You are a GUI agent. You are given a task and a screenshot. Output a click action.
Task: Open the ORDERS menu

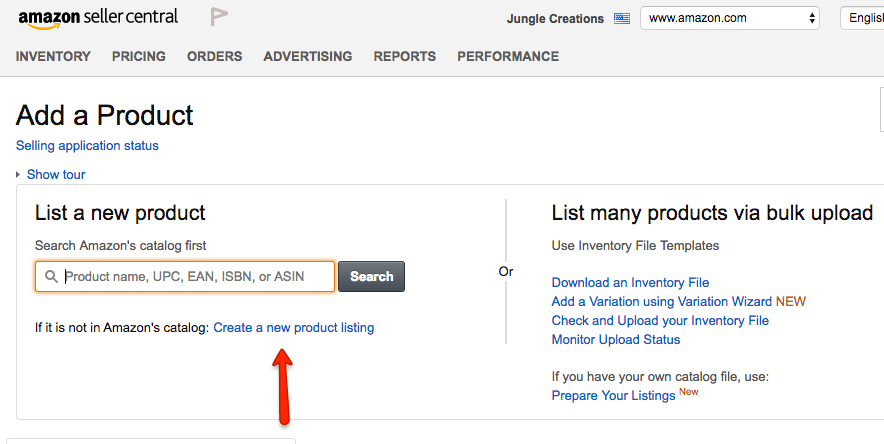(215, 56)
